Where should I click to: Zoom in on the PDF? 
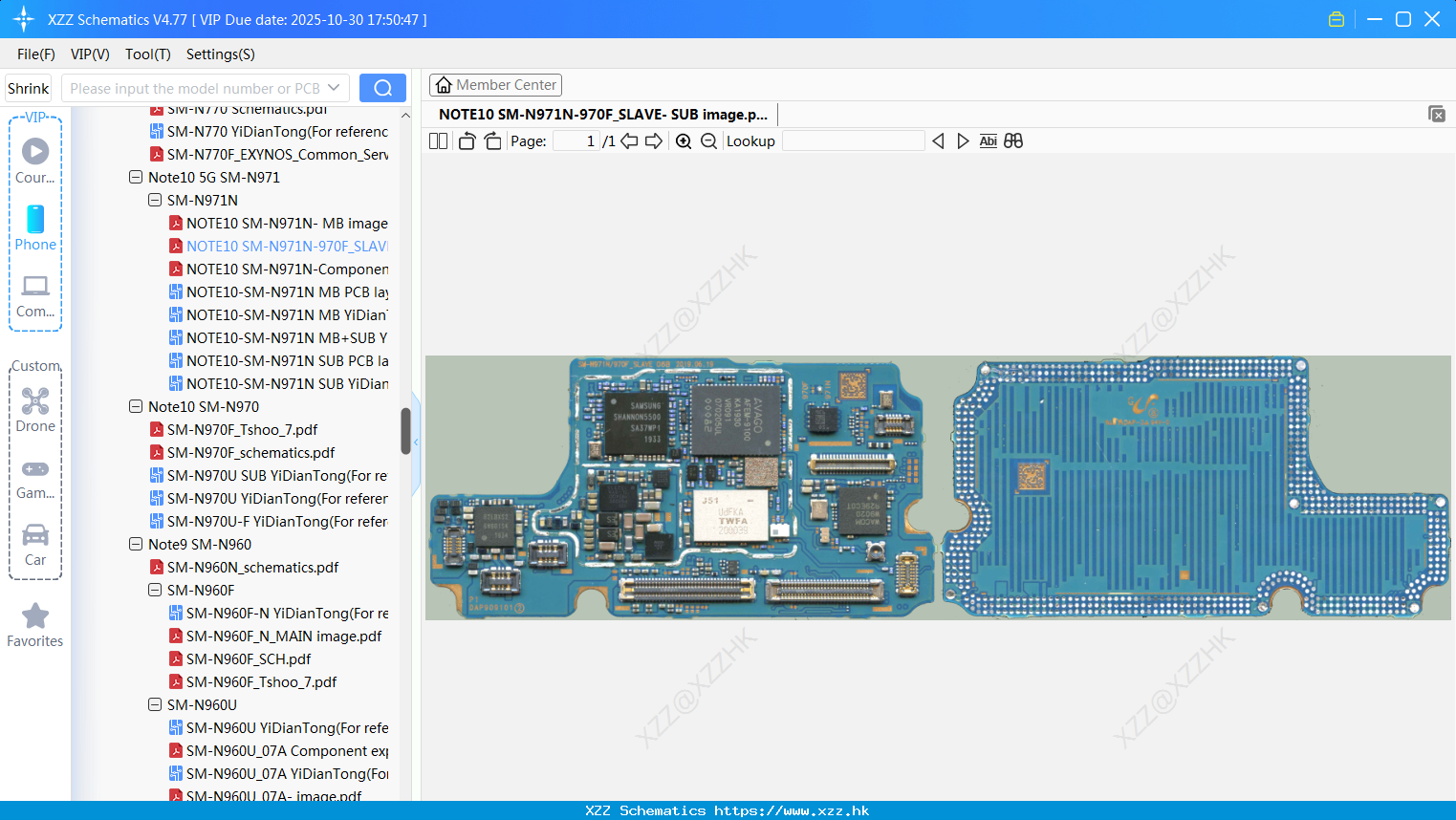(684, 140)
